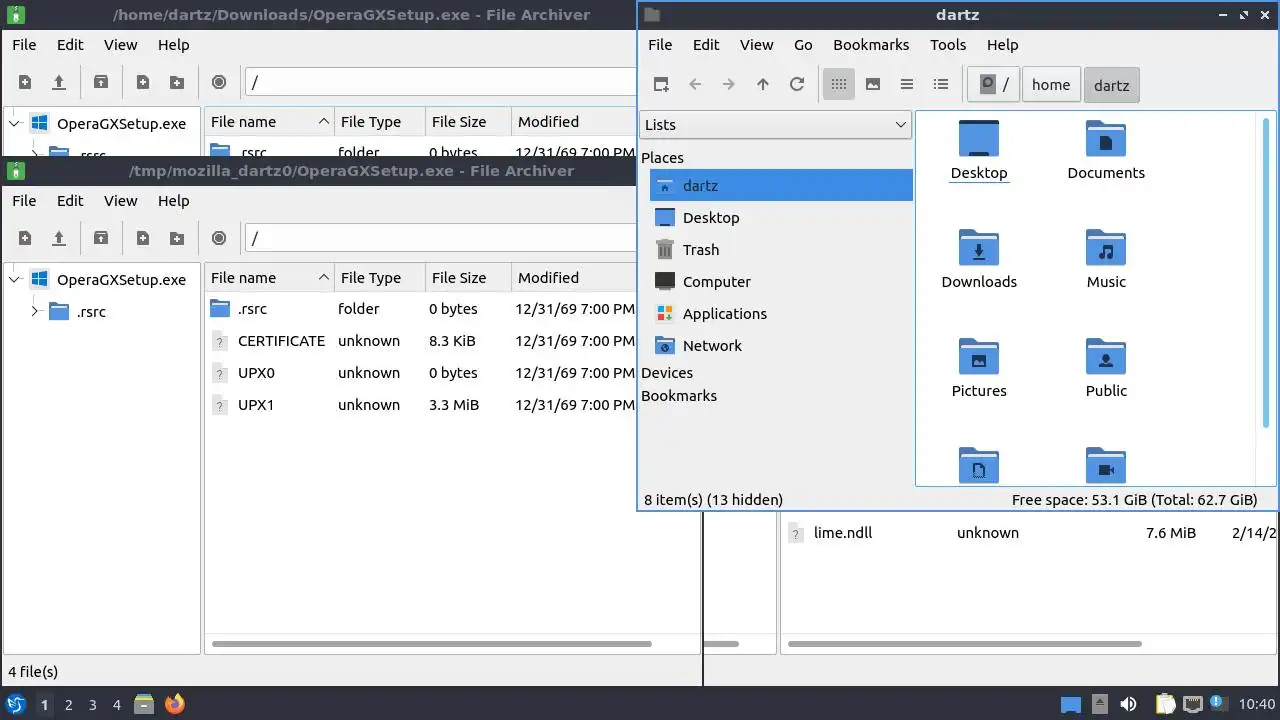The width and height of the screenshot is (1280, 720).
Task: Click path input field in /tmp archiver window
Action: pyautogui.click(x=441, y=238)
